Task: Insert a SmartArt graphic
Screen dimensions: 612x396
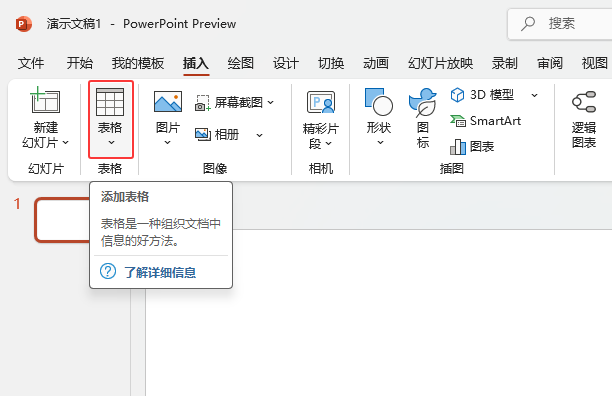Action: tap(485, 121)
